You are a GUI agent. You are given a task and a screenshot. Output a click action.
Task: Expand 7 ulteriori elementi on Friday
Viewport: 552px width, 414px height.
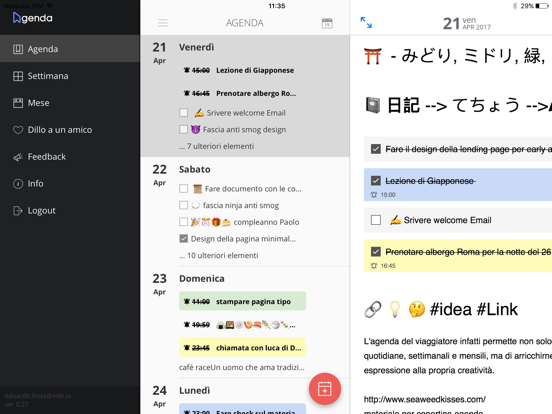click(217, 146)
